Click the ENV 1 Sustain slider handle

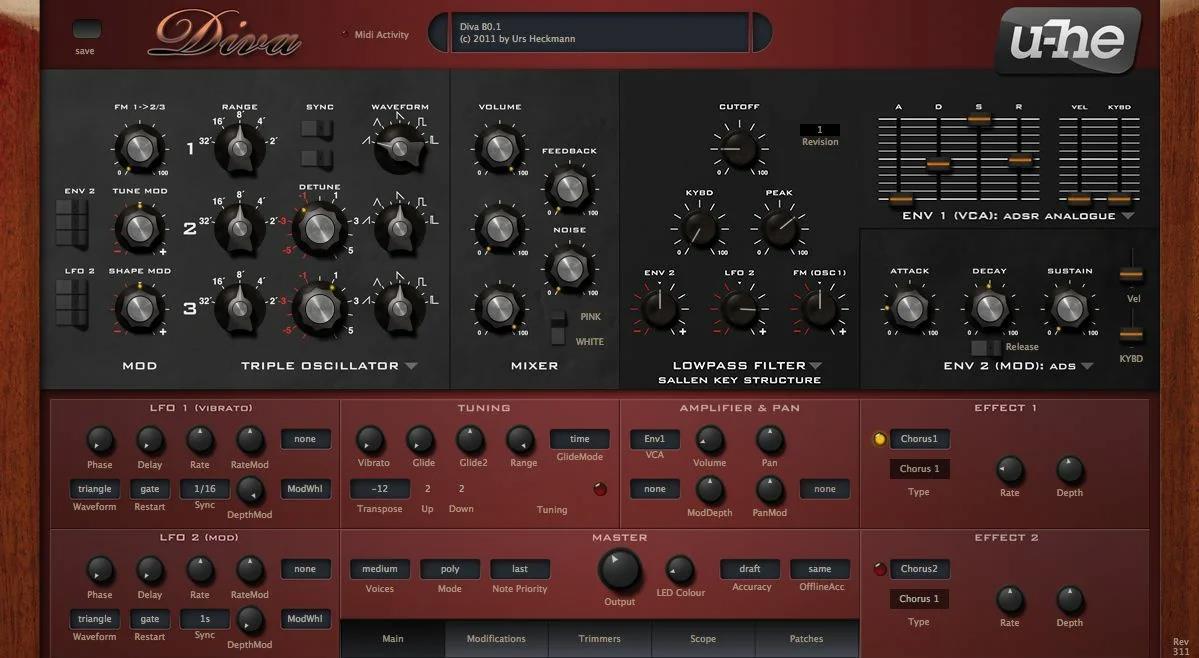click(979, 119)
